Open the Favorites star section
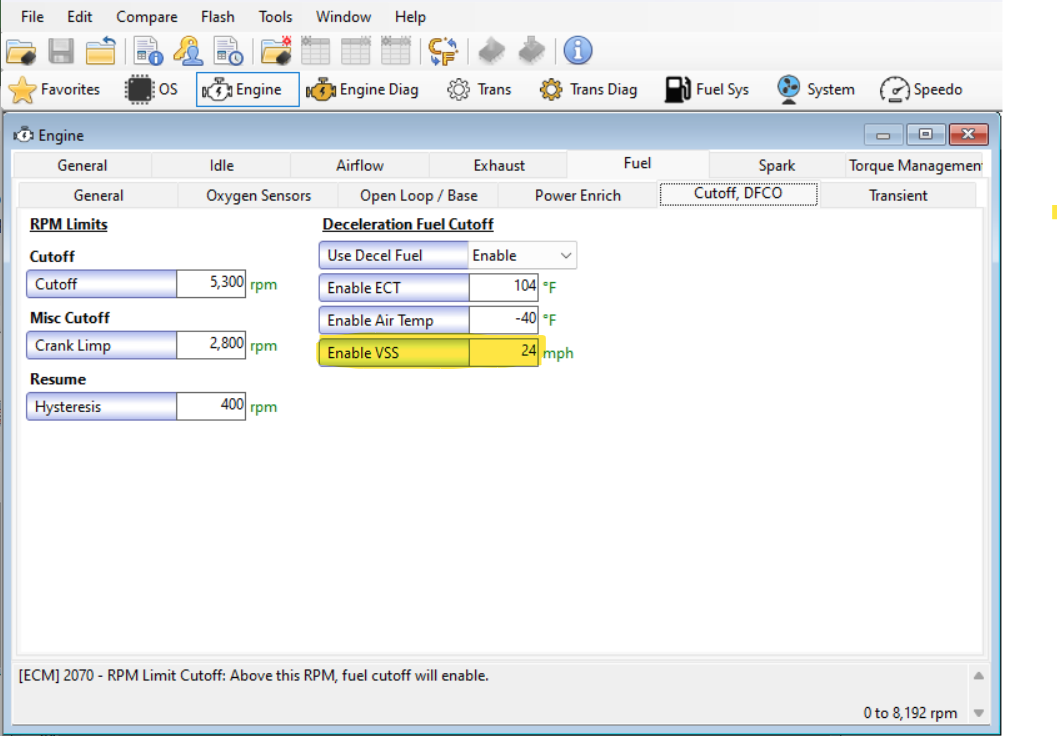Image resolution: width=1058 pixels, height=736 pixels. click(x=55, y=90)
